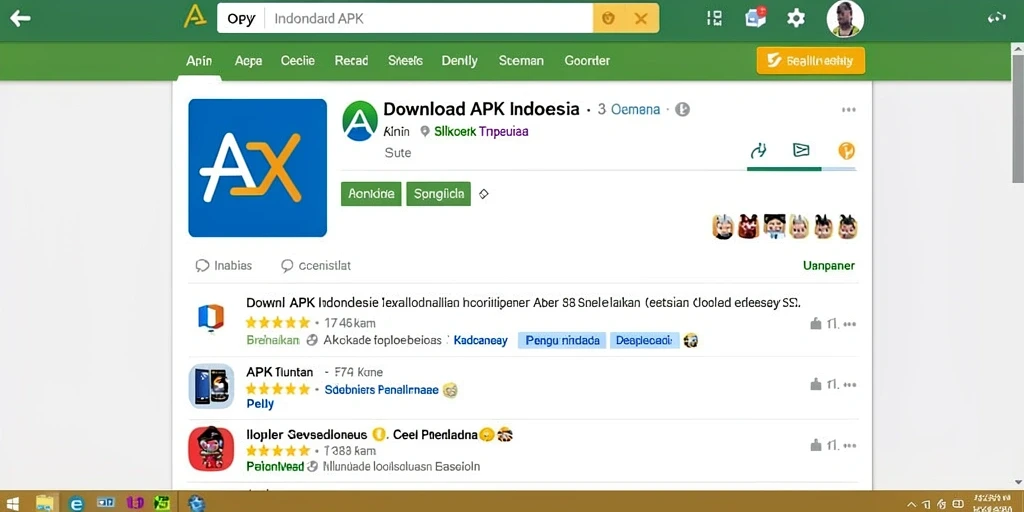Open the APK Tluntan app icon
The height and width of the screenshot is (512, 1024).
[x=211, y=386]
